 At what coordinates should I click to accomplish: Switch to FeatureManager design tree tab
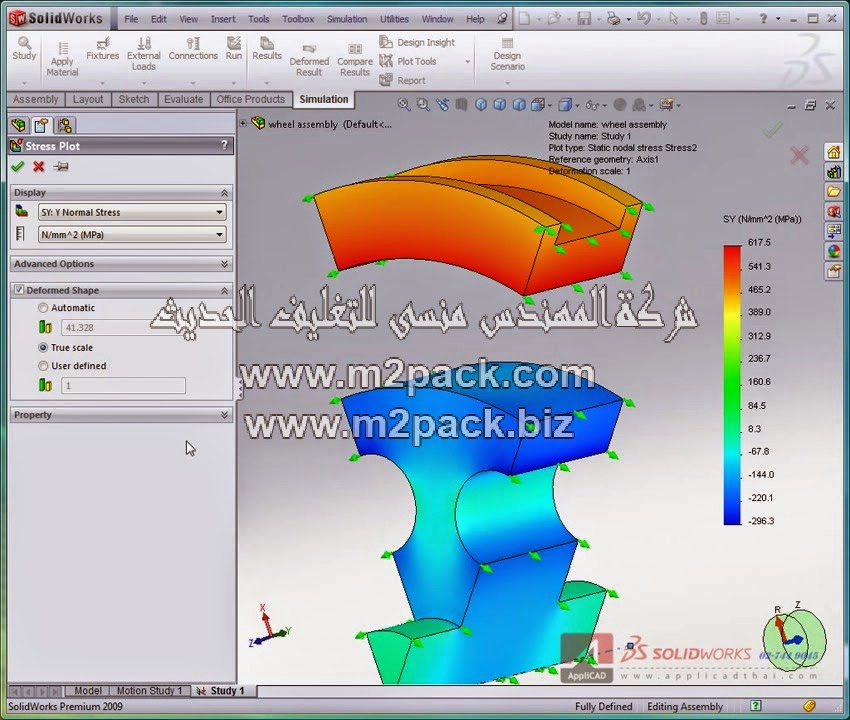pyautogui.click(x=18, y=125)
